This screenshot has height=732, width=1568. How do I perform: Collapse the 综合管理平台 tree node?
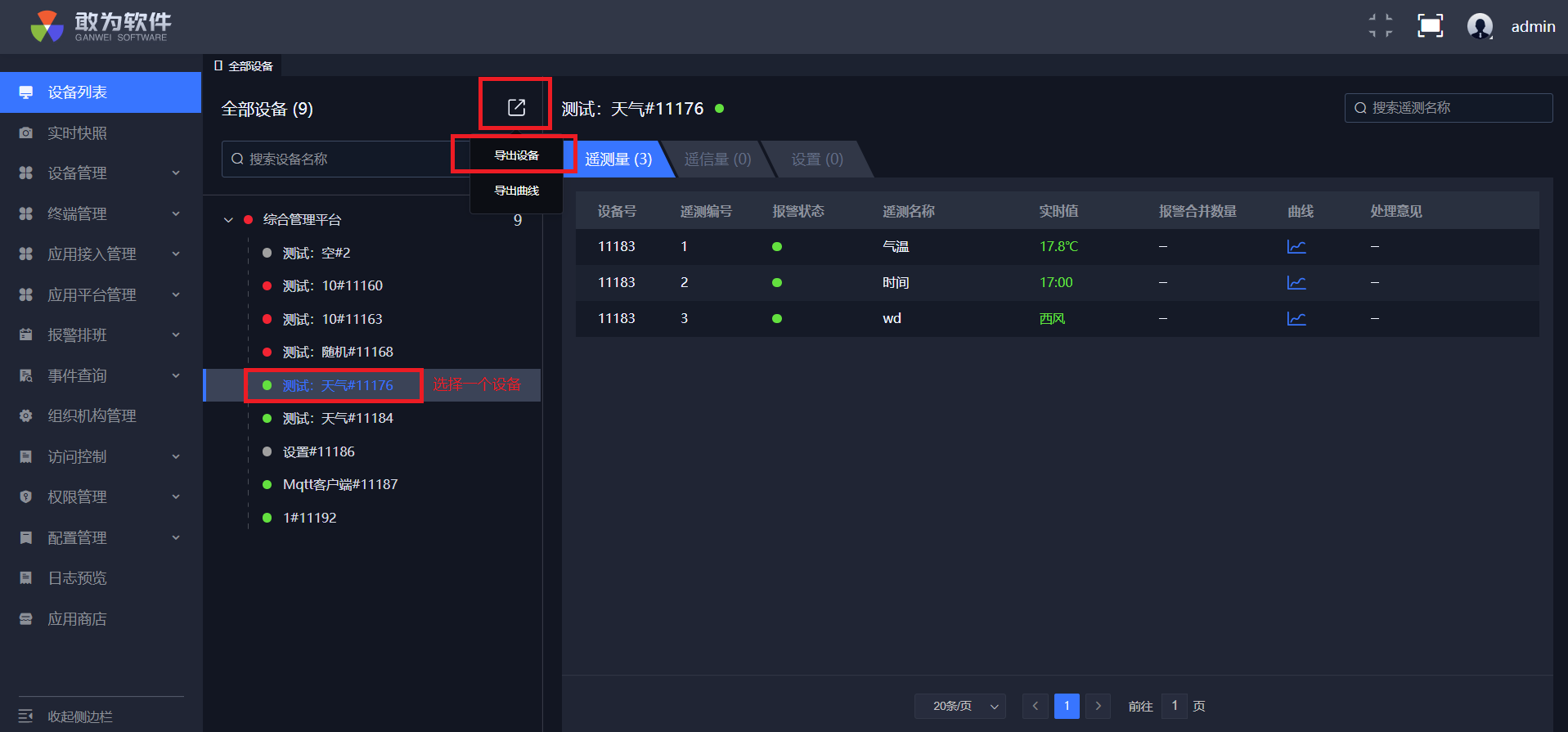[228, 220]
